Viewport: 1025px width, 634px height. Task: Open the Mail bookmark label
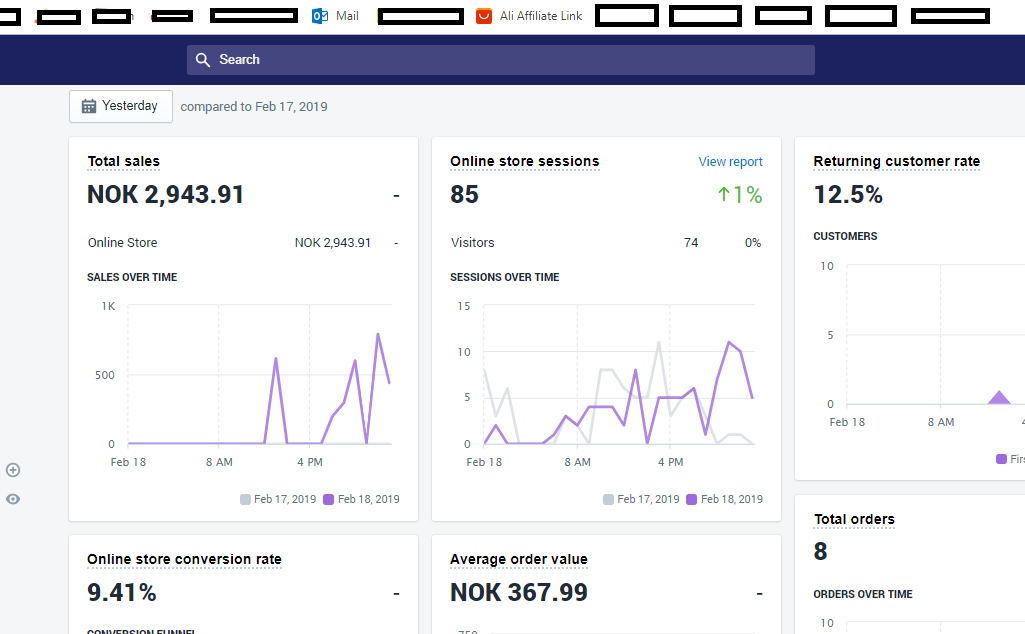coord(347,16)
